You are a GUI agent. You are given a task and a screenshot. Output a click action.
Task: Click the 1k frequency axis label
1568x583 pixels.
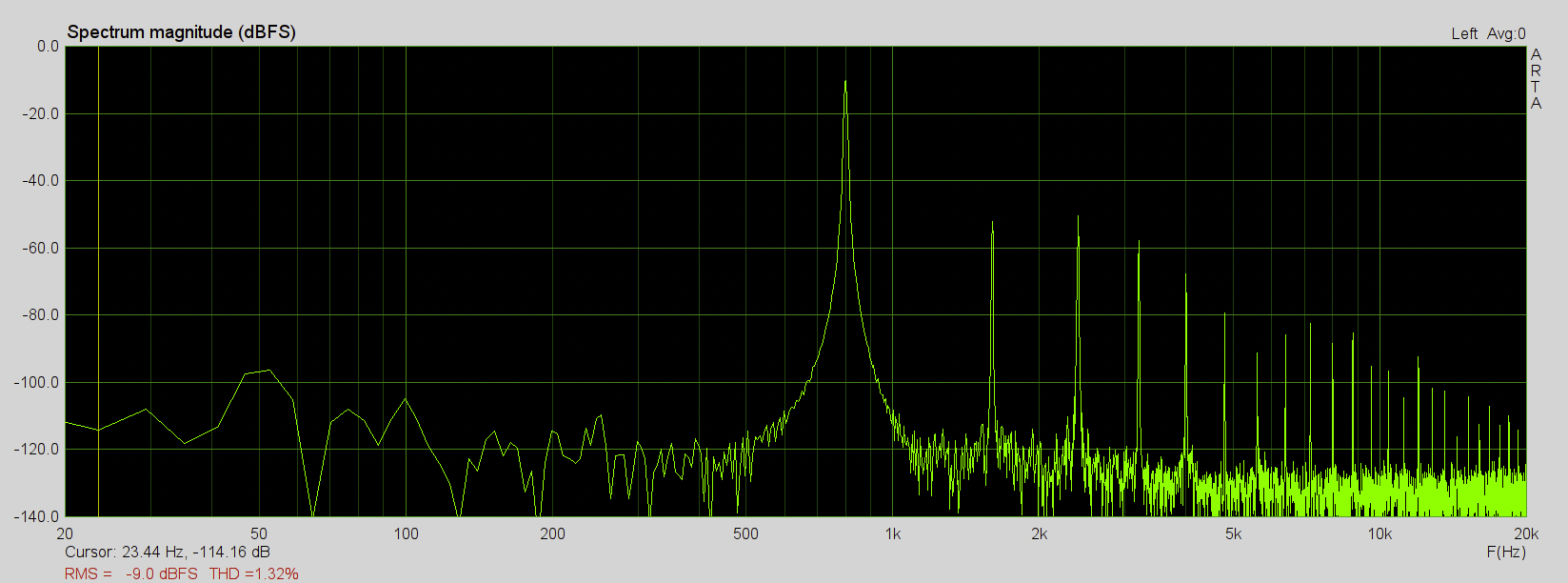[893, 533]
